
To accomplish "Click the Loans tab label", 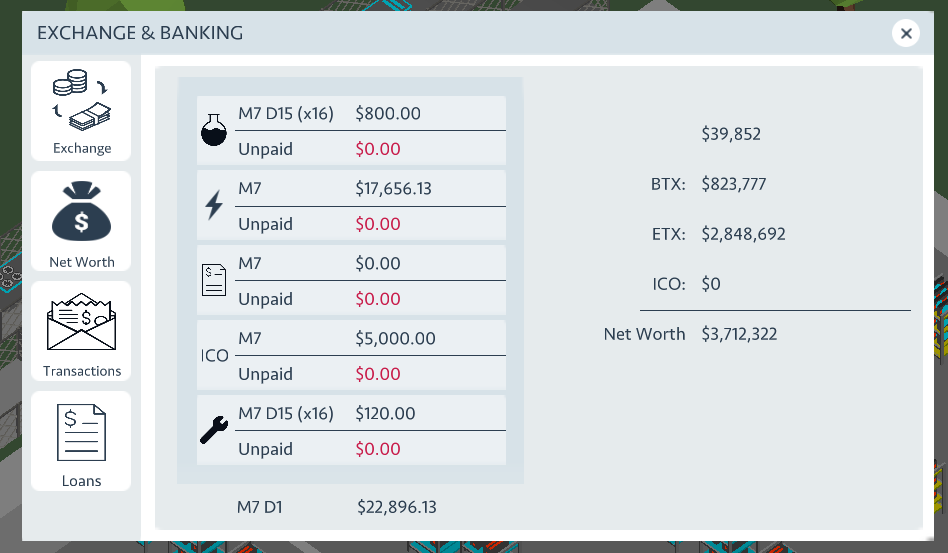I will pos(81,481).
